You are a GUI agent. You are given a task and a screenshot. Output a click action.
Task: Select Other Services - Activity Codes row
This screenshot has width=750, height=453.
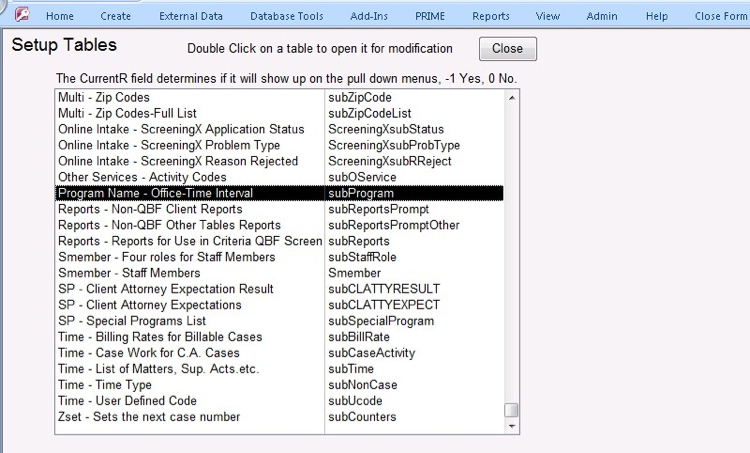coord(142,177)
